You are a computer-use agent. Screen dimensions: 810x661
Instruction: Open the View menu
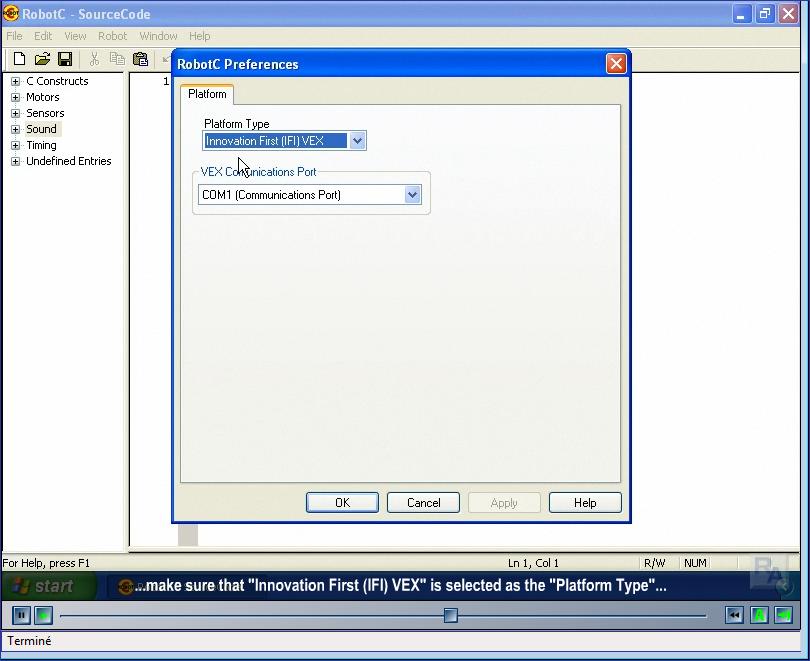75,36
